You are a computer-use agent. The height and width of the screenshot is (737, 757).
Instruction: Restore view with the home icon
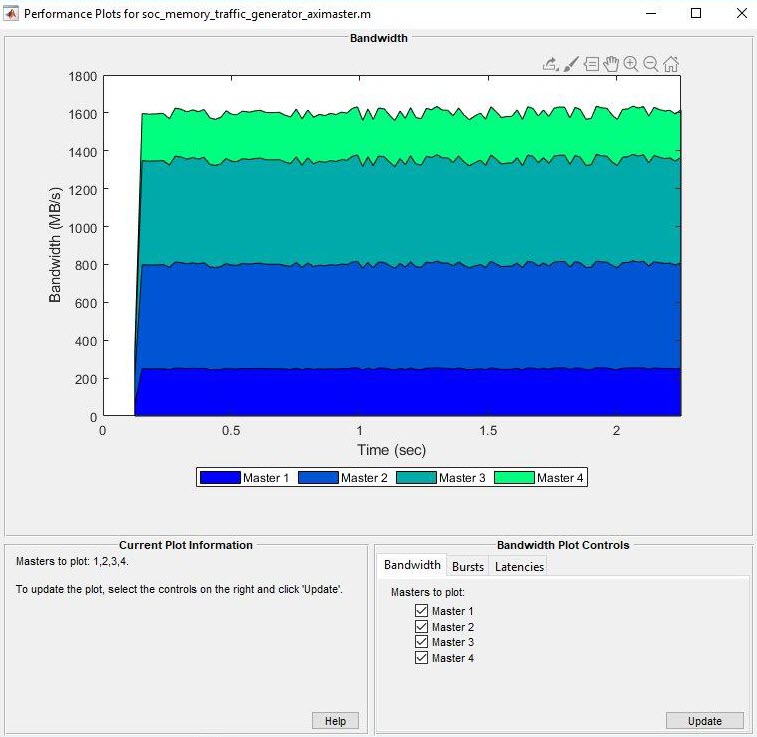[671, 64]
